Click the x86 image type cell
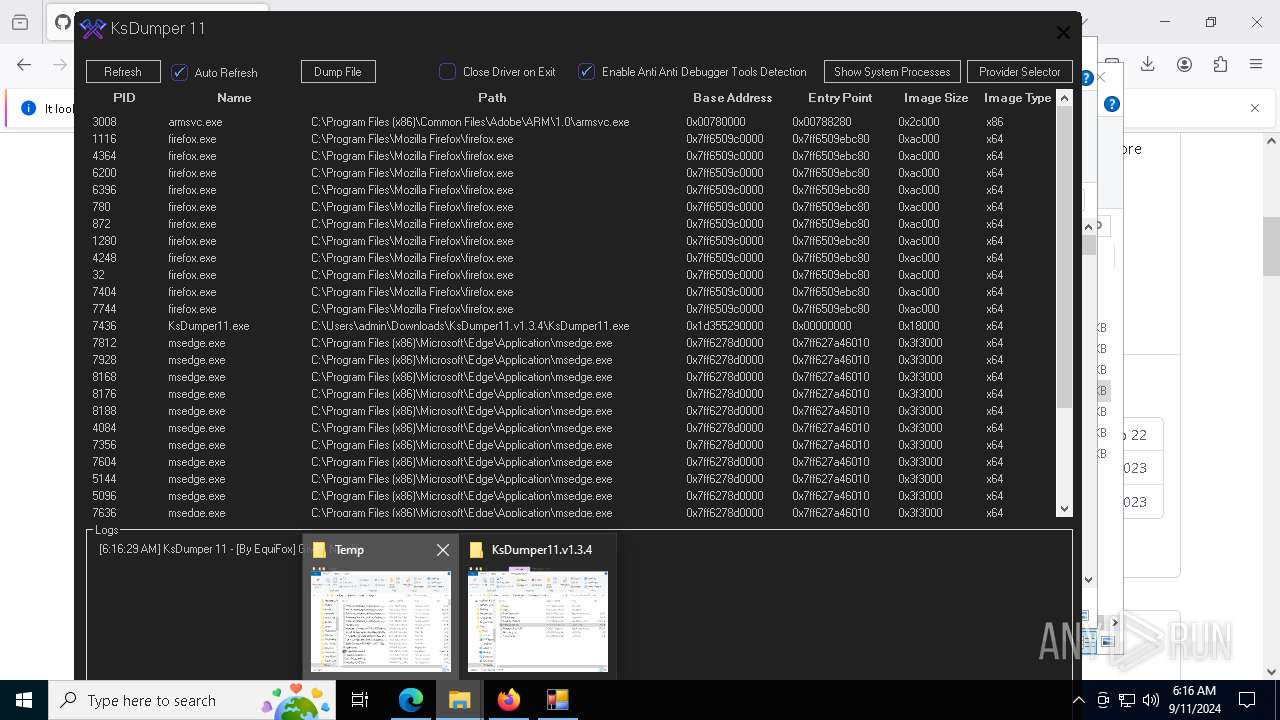This screenshot has width=1280, height=720. (994, 122)
